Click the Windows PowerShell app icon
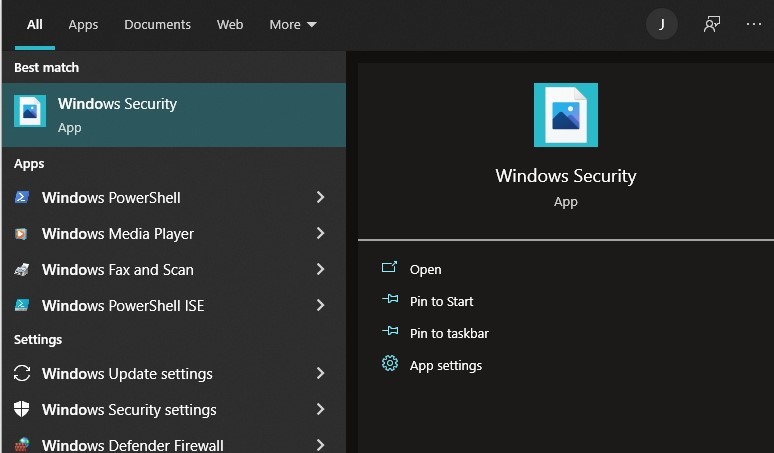Image resolution: width=774 pixels, height=453 pixels. pos(22,197)
